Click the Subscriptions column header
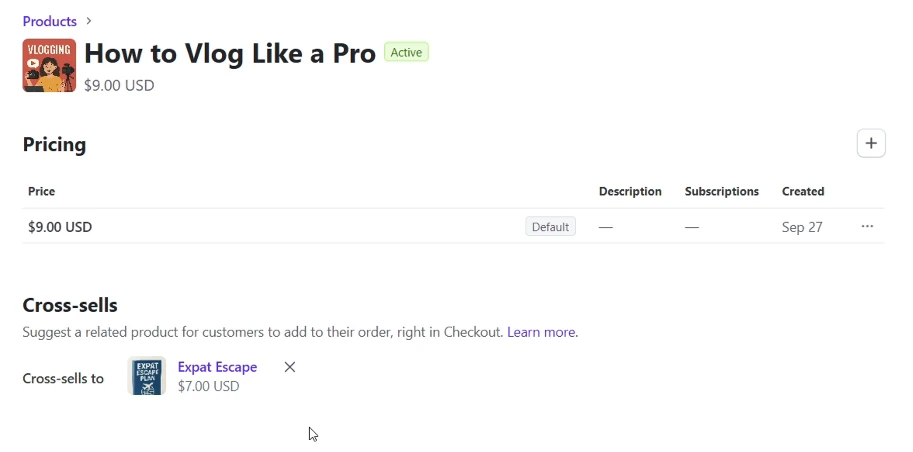The height and width of the screenshot is (452, 913). click(x=721, y=191)
